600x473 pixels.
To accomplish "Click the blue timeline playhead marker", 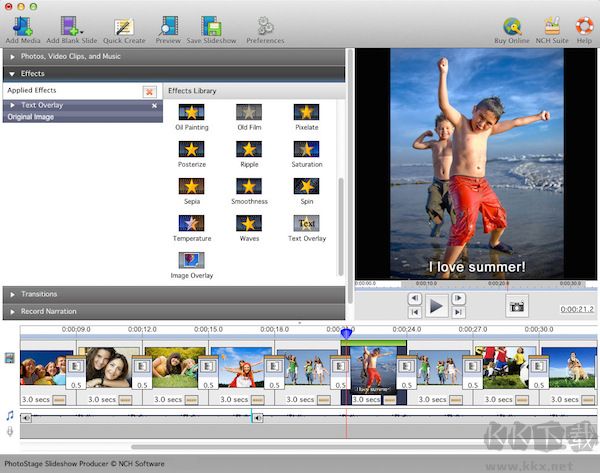I will point(346,333).
